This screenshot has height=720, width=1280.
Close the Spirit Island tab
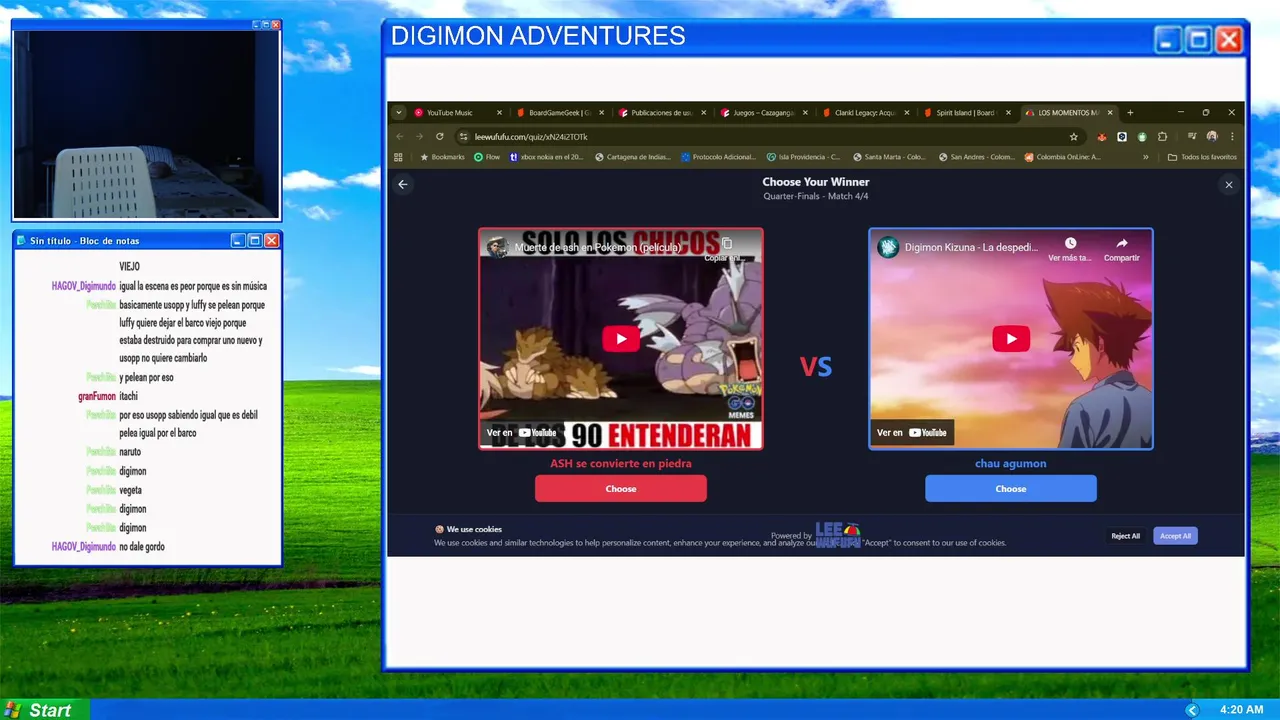1009,112
